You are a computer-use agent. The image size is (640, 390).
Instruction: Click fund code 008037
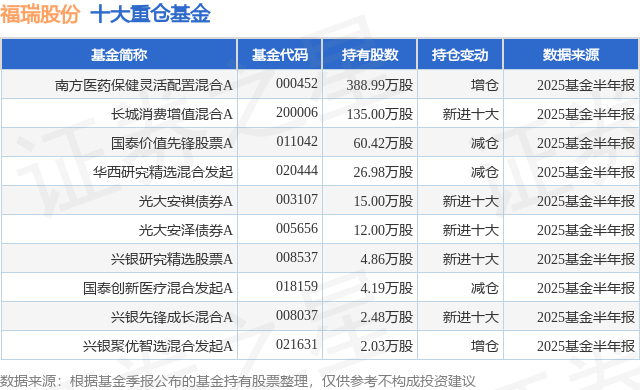tap(297, 315)
